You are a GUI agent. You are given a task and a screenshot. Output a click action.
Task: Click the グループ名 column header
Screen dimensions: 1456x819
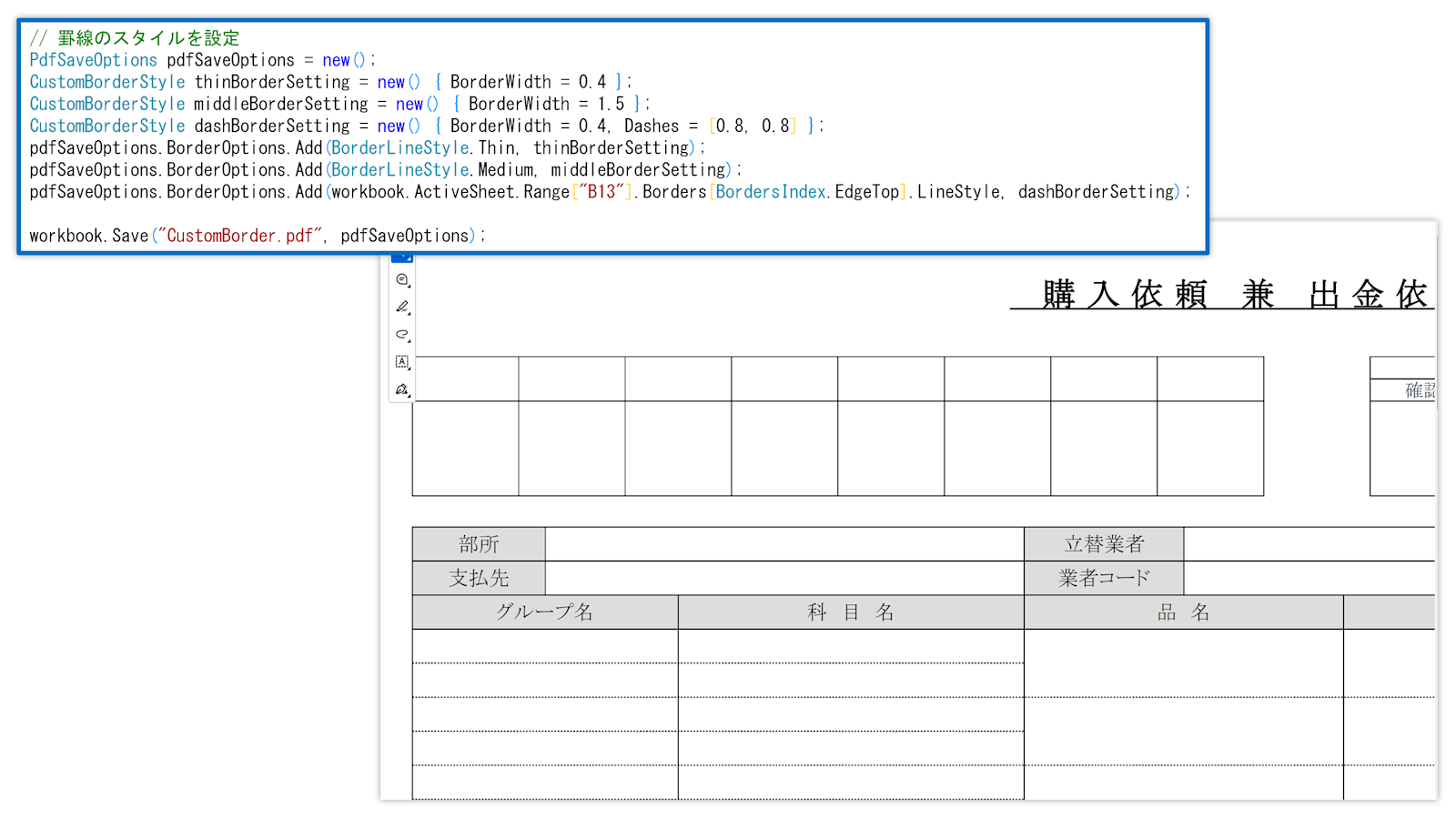tap(545, 612)
